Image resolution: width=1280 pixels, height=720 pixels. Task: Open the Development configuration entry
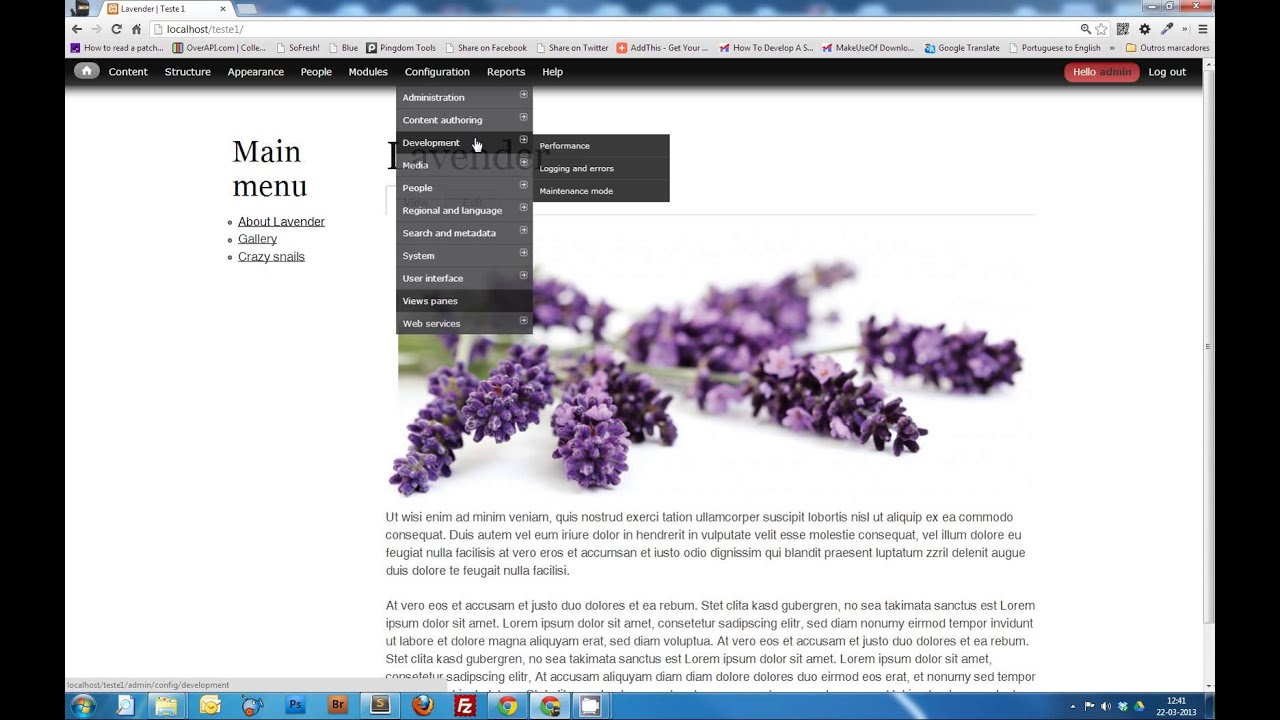[464, 142]
